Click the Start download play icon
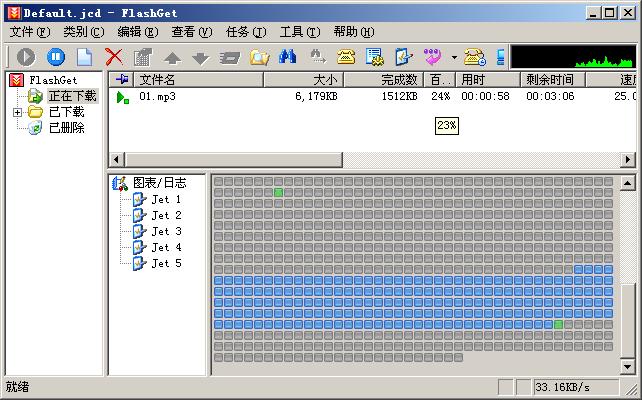The width and height of the screenshot is (642, 400). click(x=26, y=57)
